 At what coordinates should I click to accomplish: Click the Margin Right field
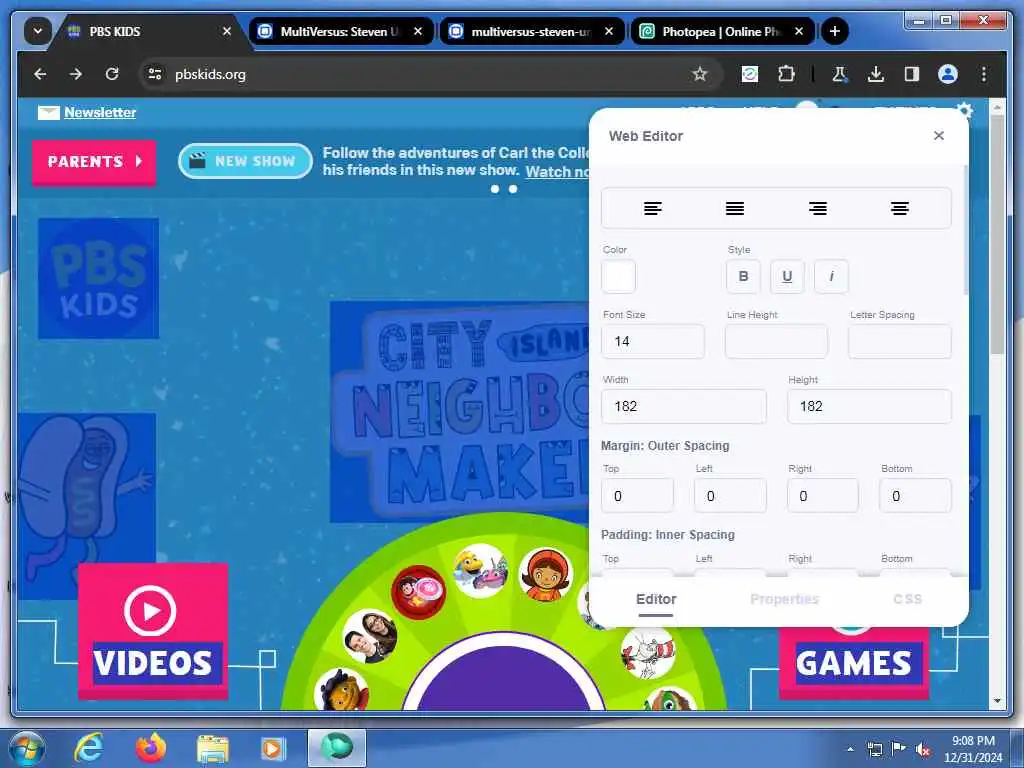coord(823,496)
